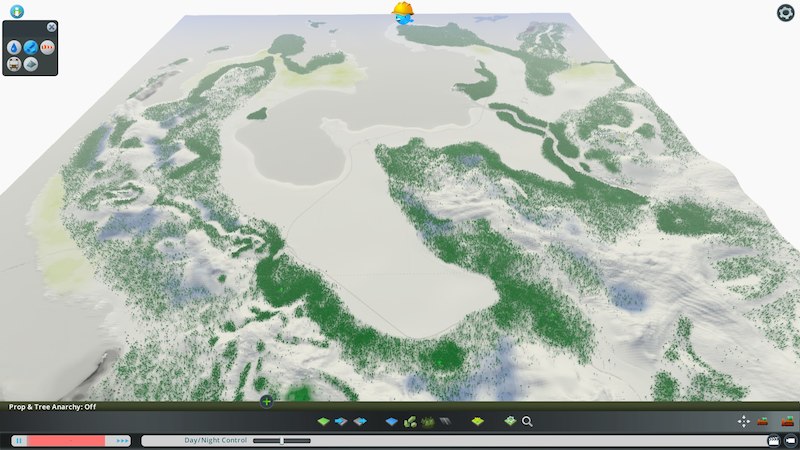Close the small info panel
Image resolution: width=800 pixels, height=450 pixels.
(52, 26)
